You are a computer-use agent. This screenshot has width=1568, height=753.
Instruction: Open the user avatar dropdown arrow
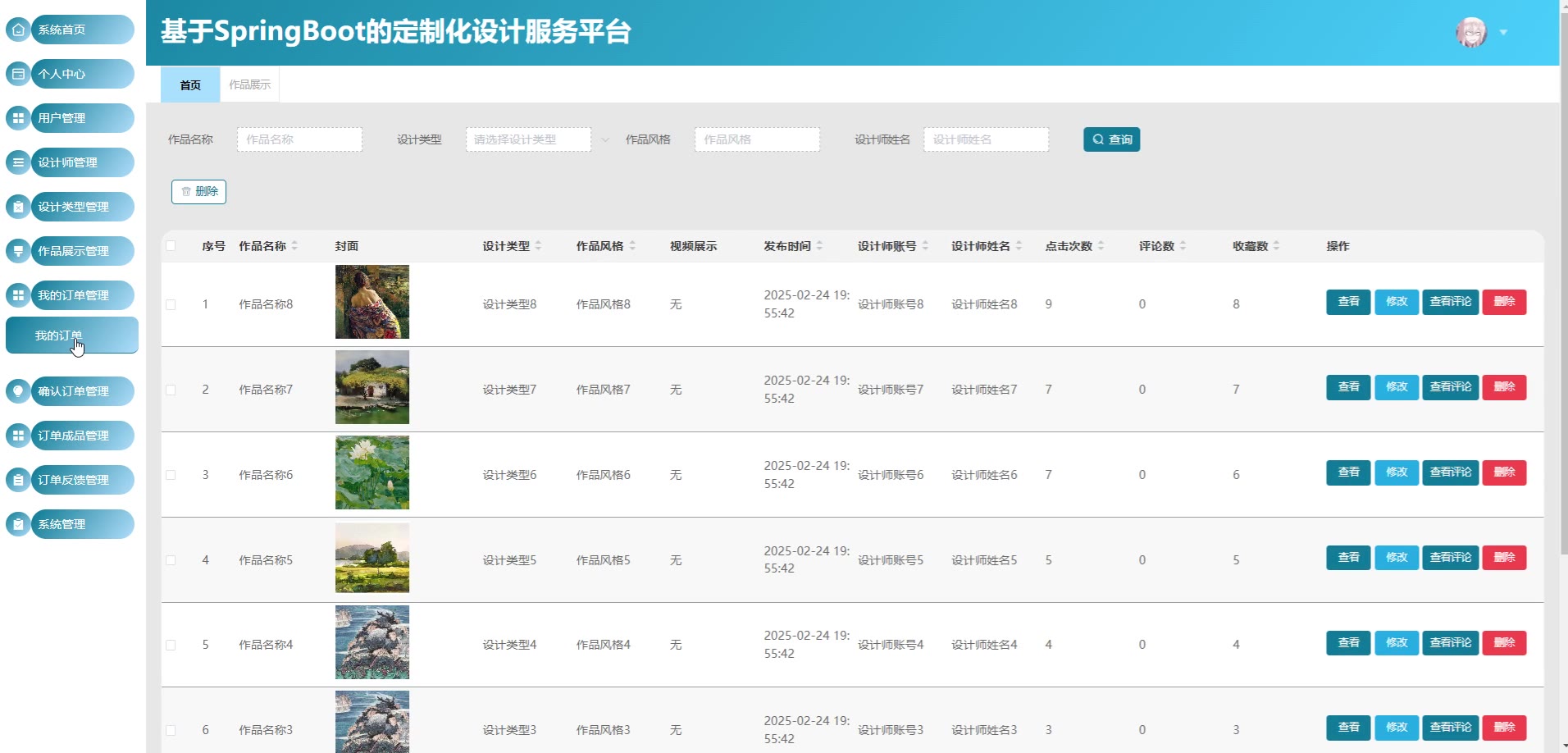[1503, 33]
